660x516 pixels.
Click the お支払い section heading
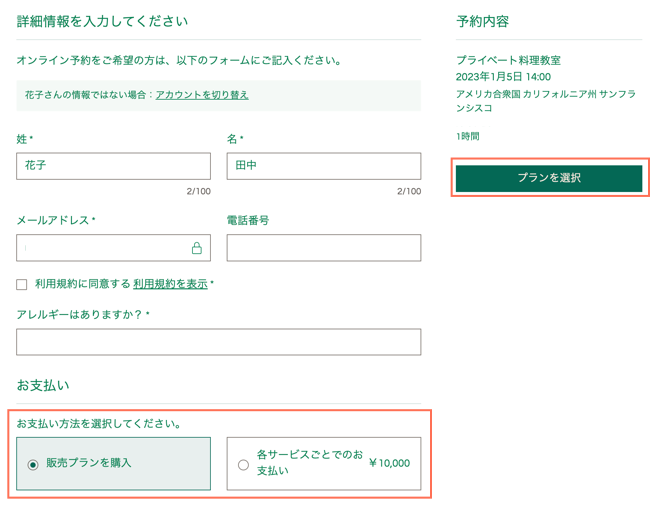43,385
